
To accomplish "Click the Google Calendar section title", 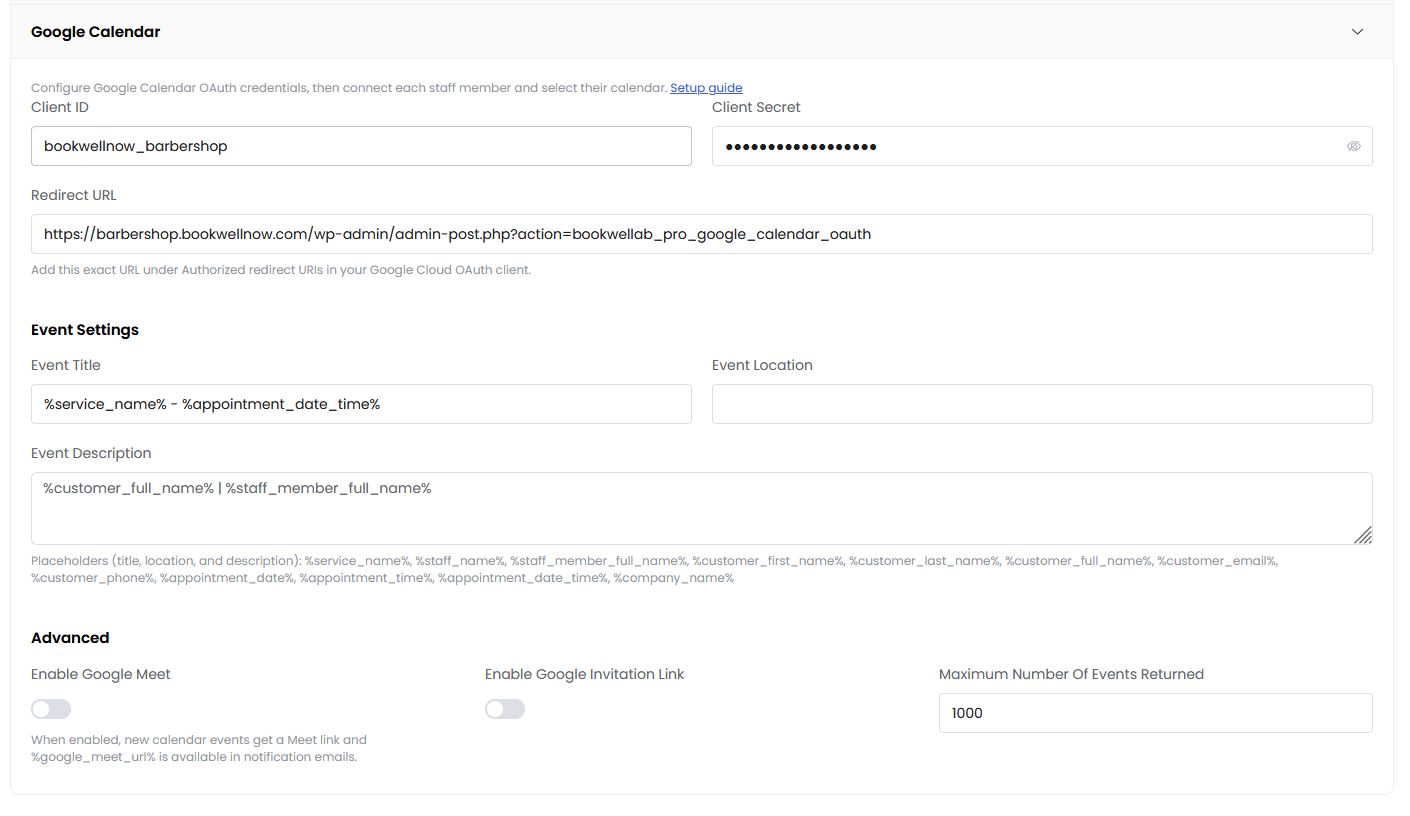I will coord(96,32).
